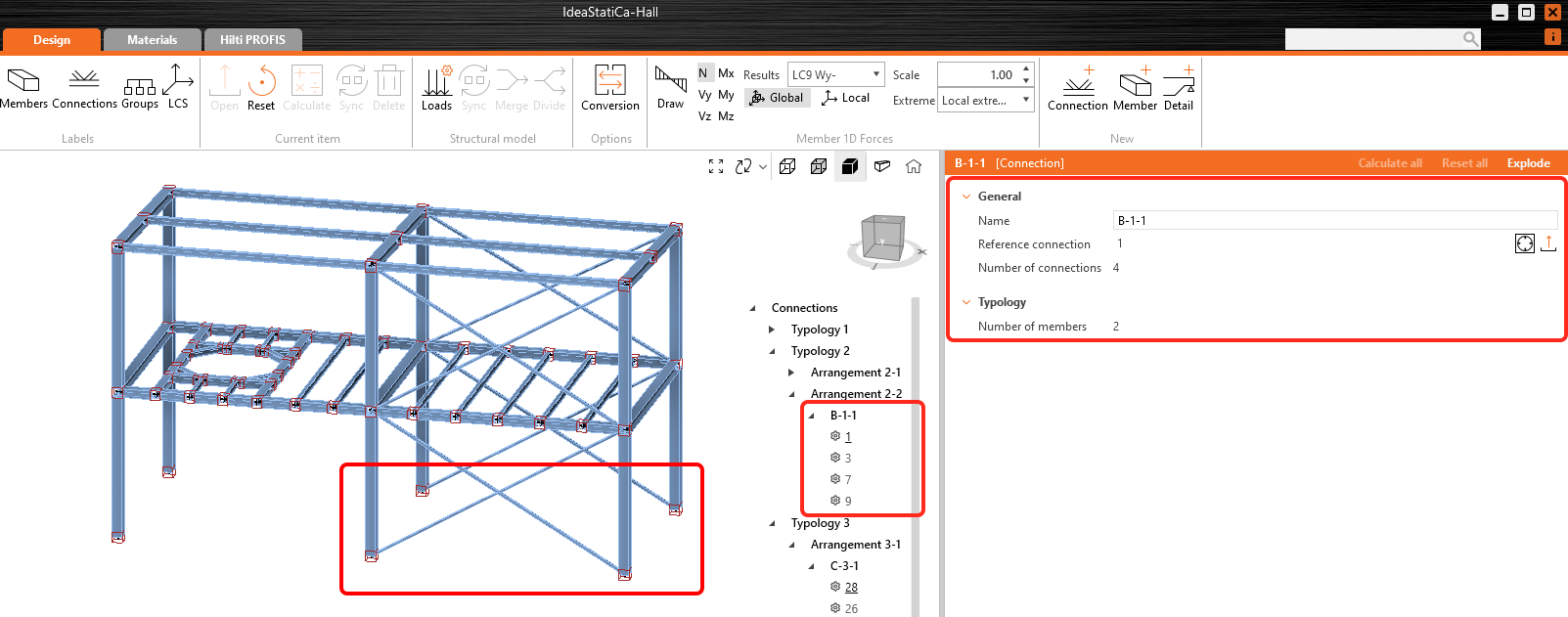Screen dimensions: 1568x617
Task: Select the B-1-1 tree node
Action: 843,416
